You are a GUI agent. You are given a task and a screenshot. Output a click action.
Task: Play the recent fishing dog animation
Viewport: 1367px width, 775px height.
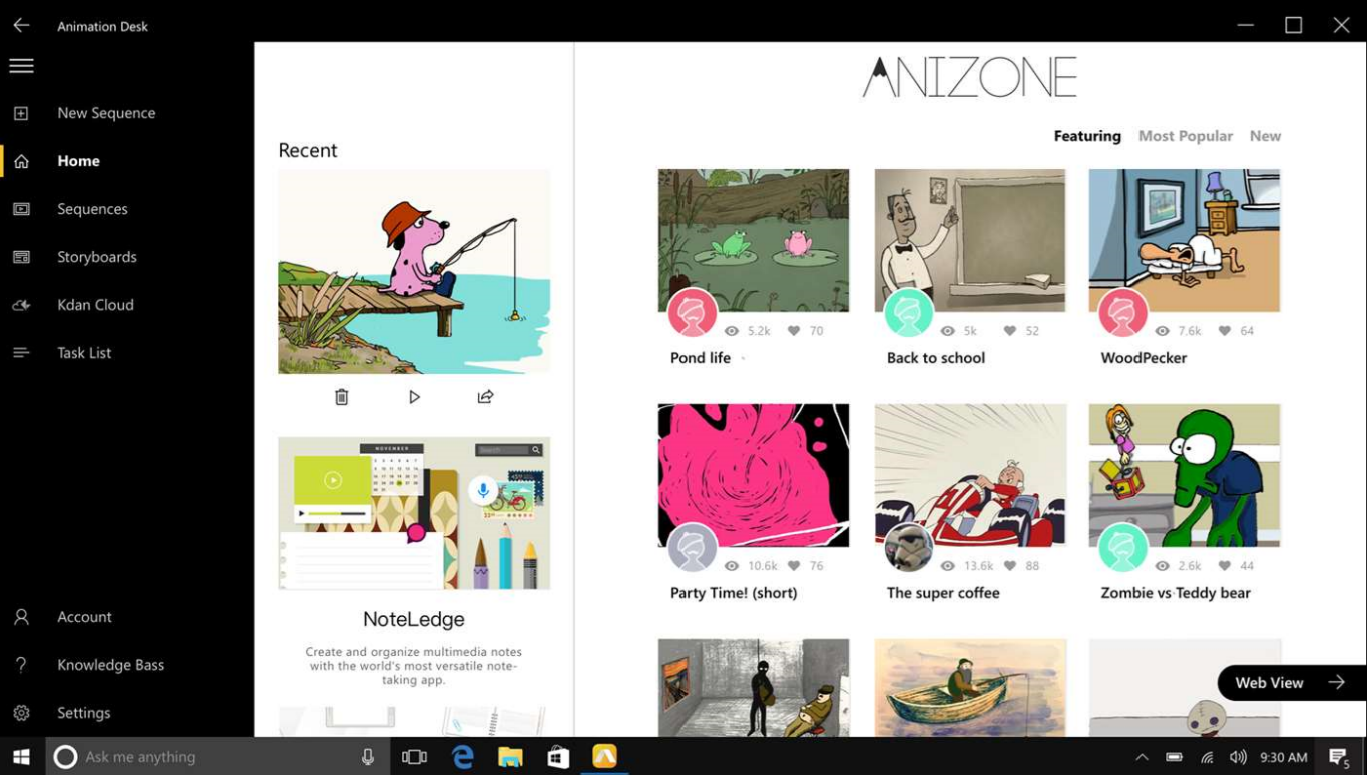point(414,397)
